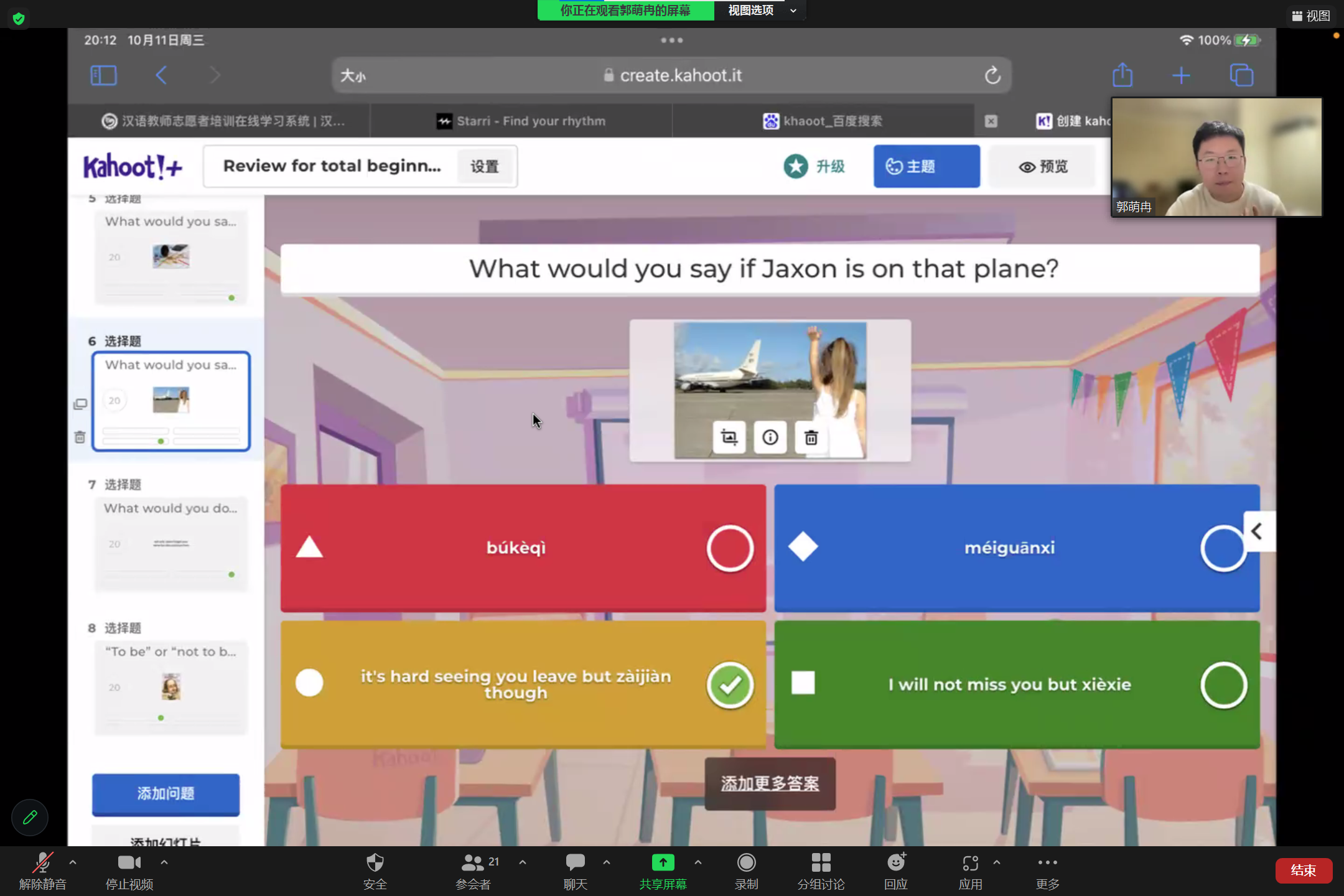Click the 添加更多答案 link

pyautogui.click(x=770, y=783)
